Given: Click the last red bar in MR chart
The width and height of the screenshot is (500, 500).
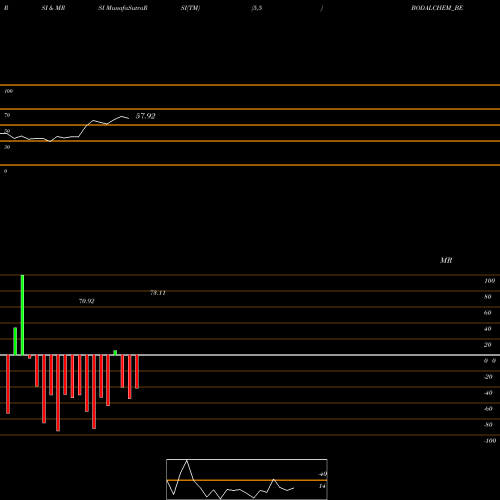Looking at the screenshot, I should pyautogui.click(x=137, y=372).
